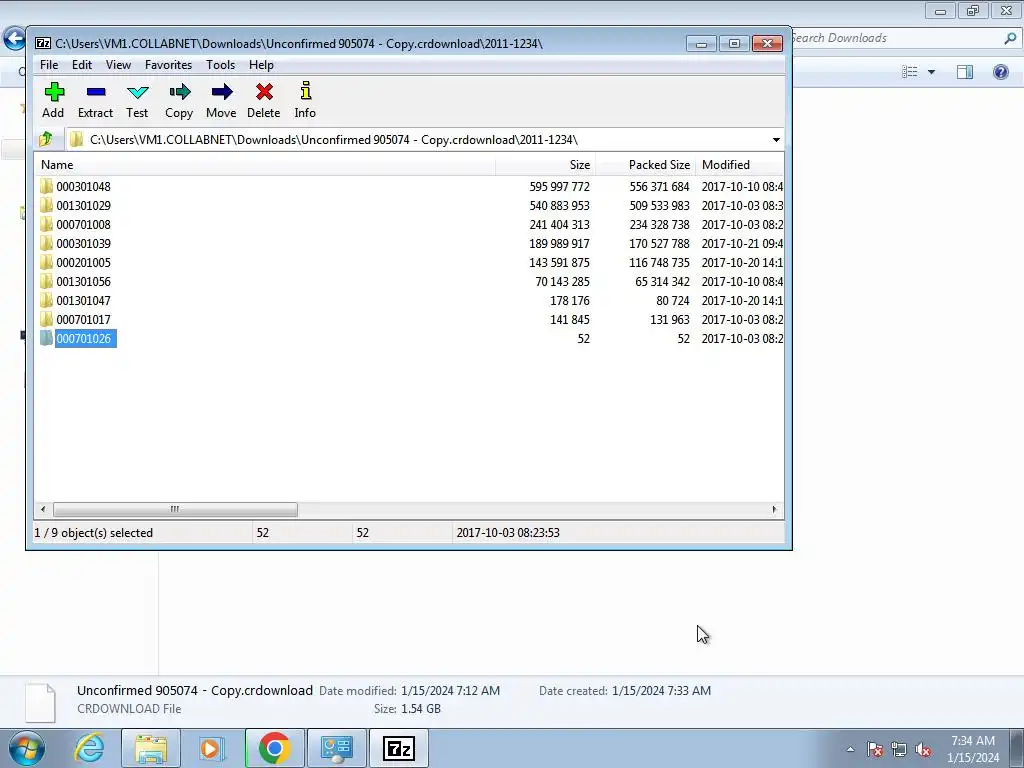Image resolution: width=1024 pixels, height=768 pixels.
Task: Open Explorer view options dropdown arrow
Action: point(931,72)
